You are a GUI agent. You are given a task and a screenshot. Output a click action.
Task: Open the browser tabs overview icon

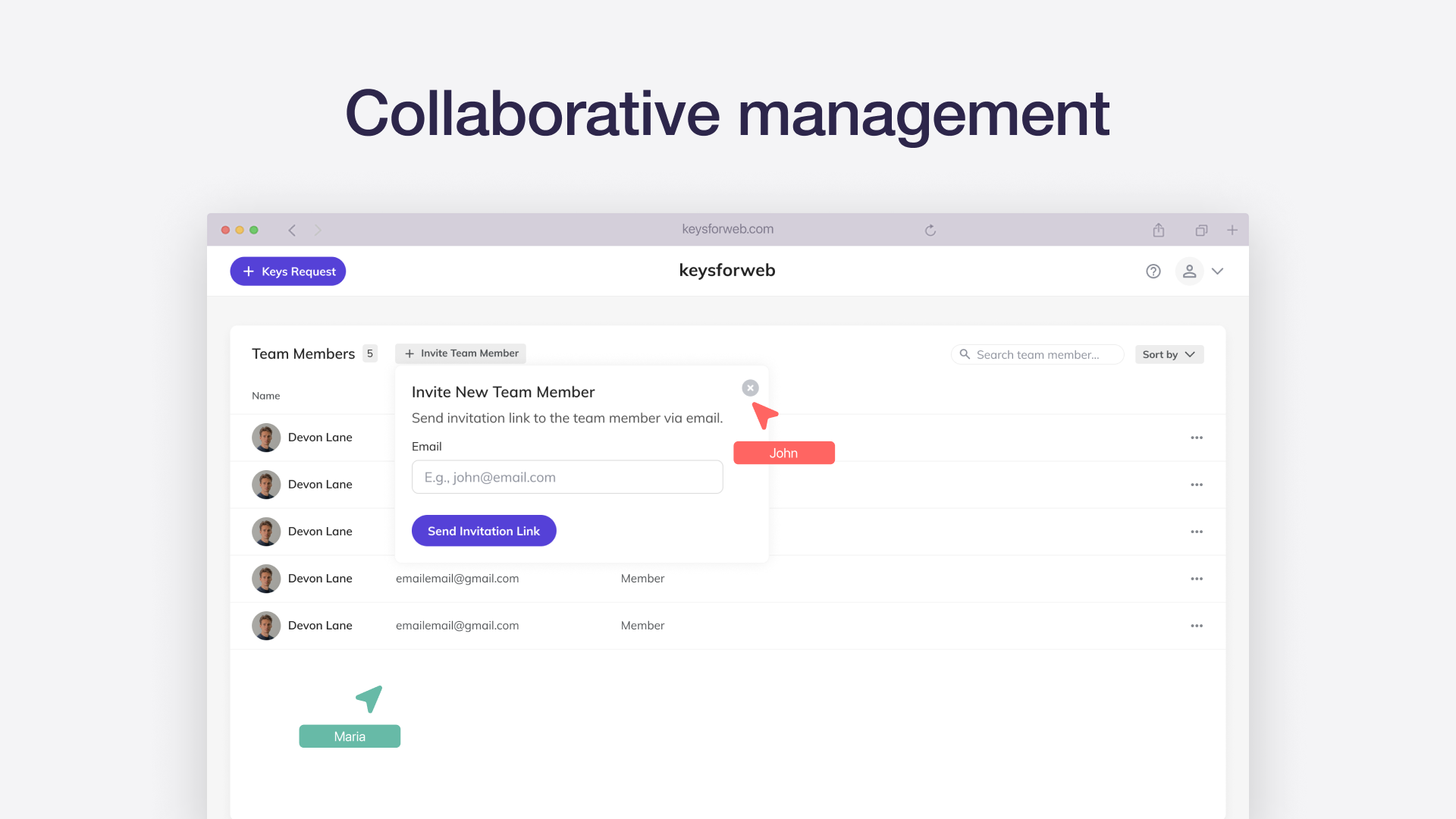[x=1201, y=231]
